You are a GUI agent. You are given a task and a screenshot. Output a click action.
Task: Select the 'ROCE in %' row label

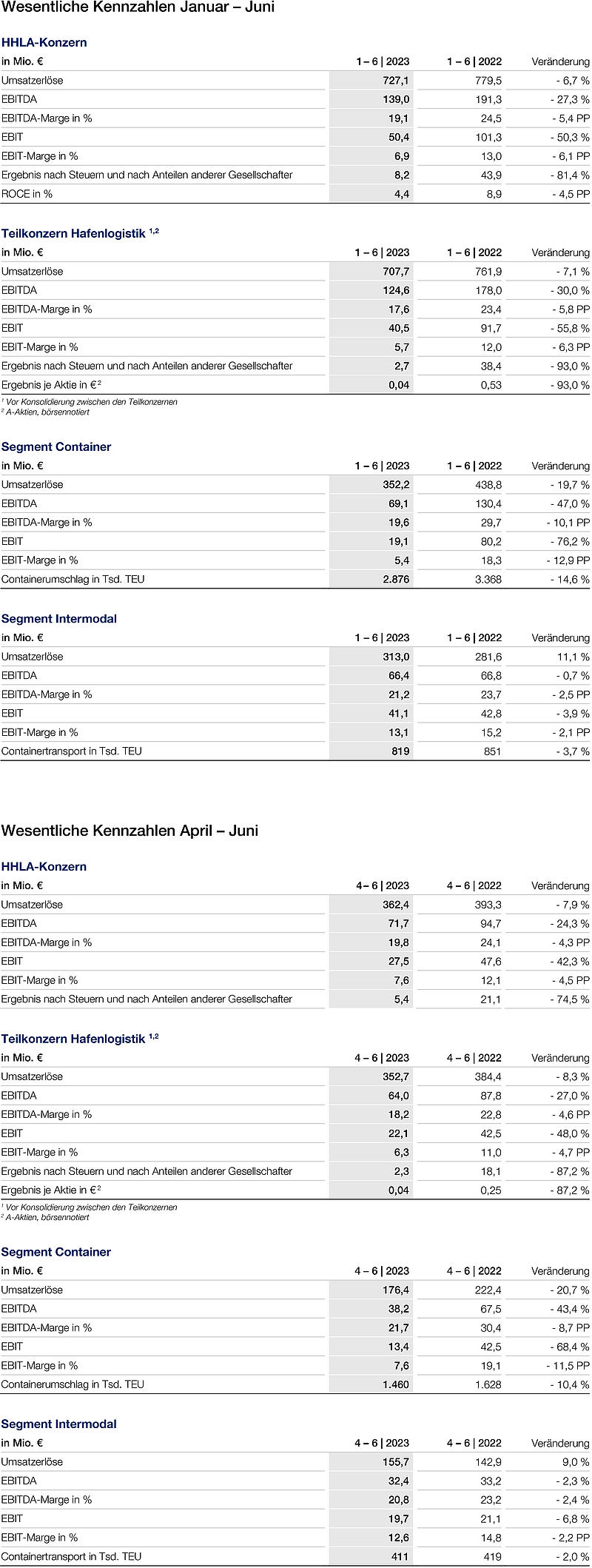[x=27, y=194]
